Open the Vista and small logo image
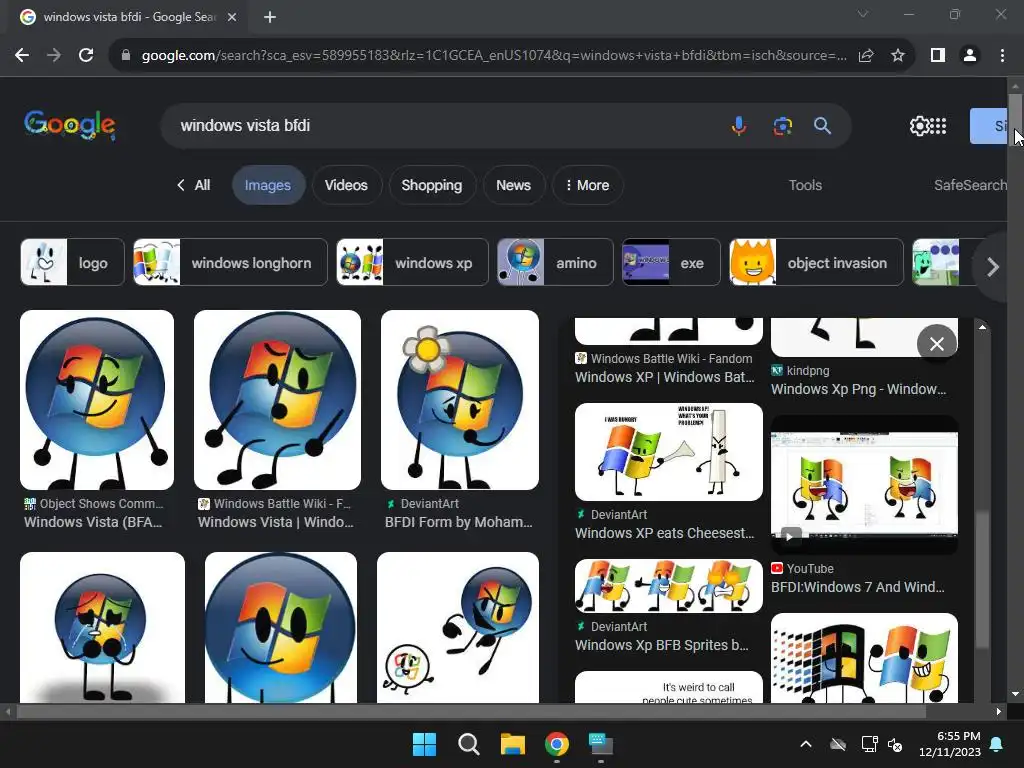Image resolution: width=1024 pixels, height=768 pixels. point(458,628)
